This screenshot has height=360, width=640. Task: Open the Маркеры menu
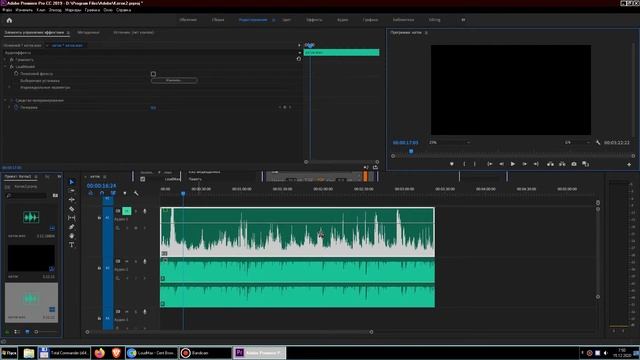click(x=73, y=10)
